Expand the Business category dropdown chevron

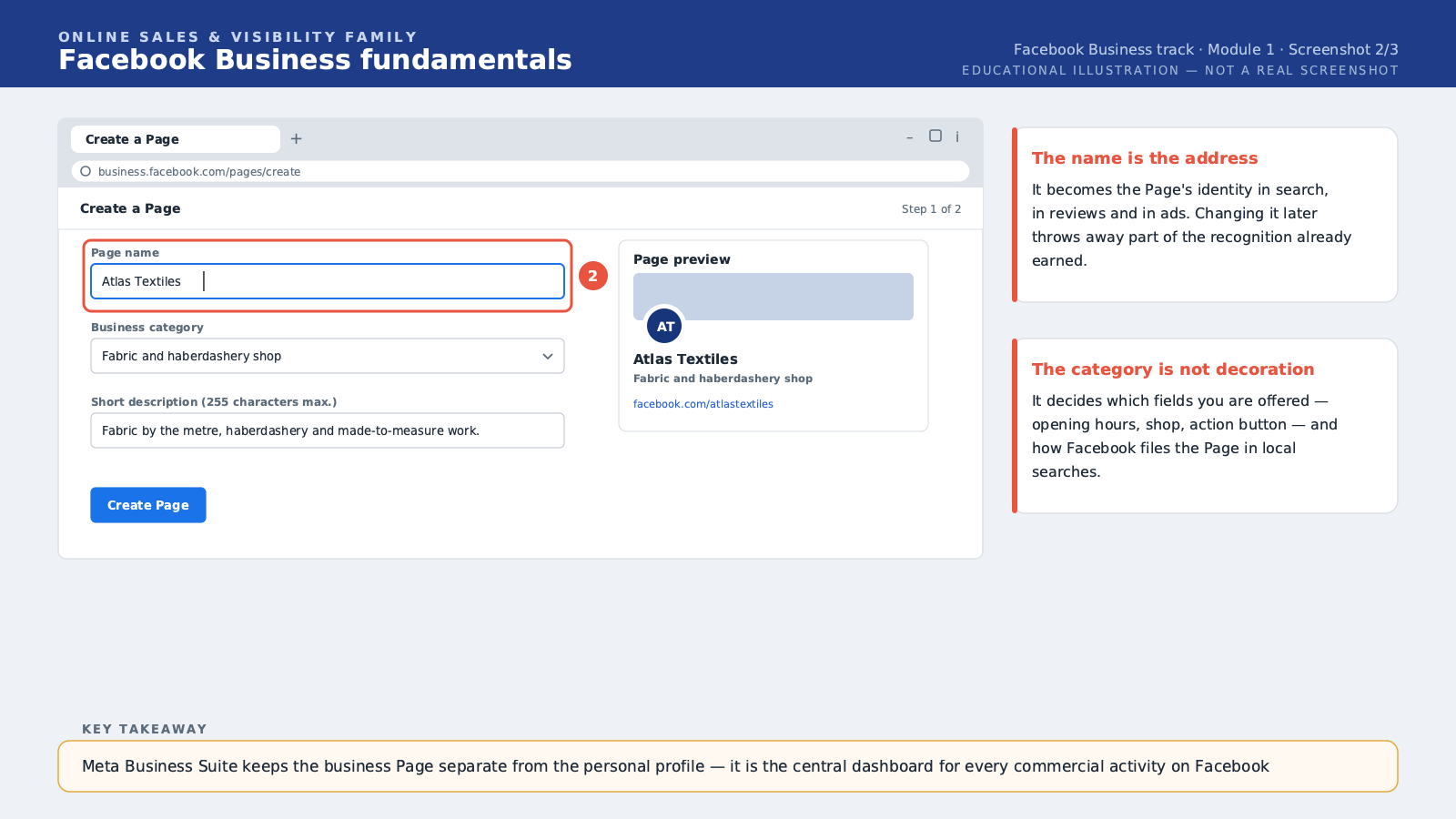(x=548, y=356)
